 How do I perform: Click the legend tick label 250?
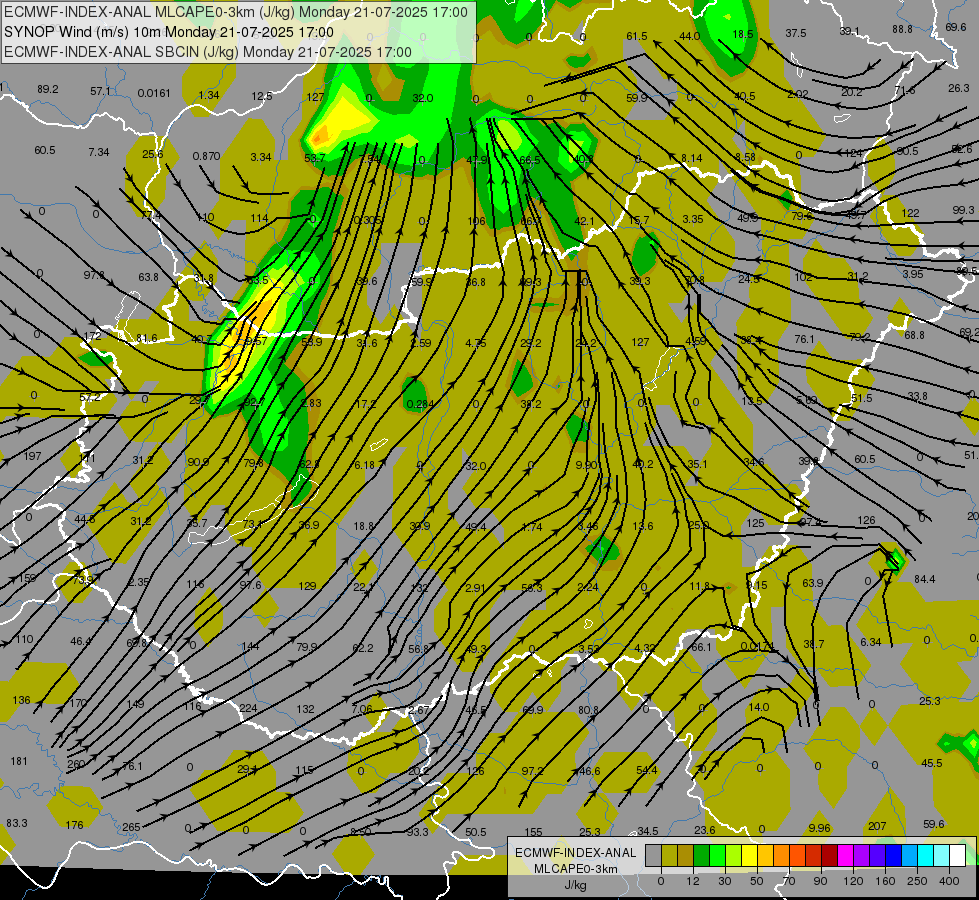point(917,881)
